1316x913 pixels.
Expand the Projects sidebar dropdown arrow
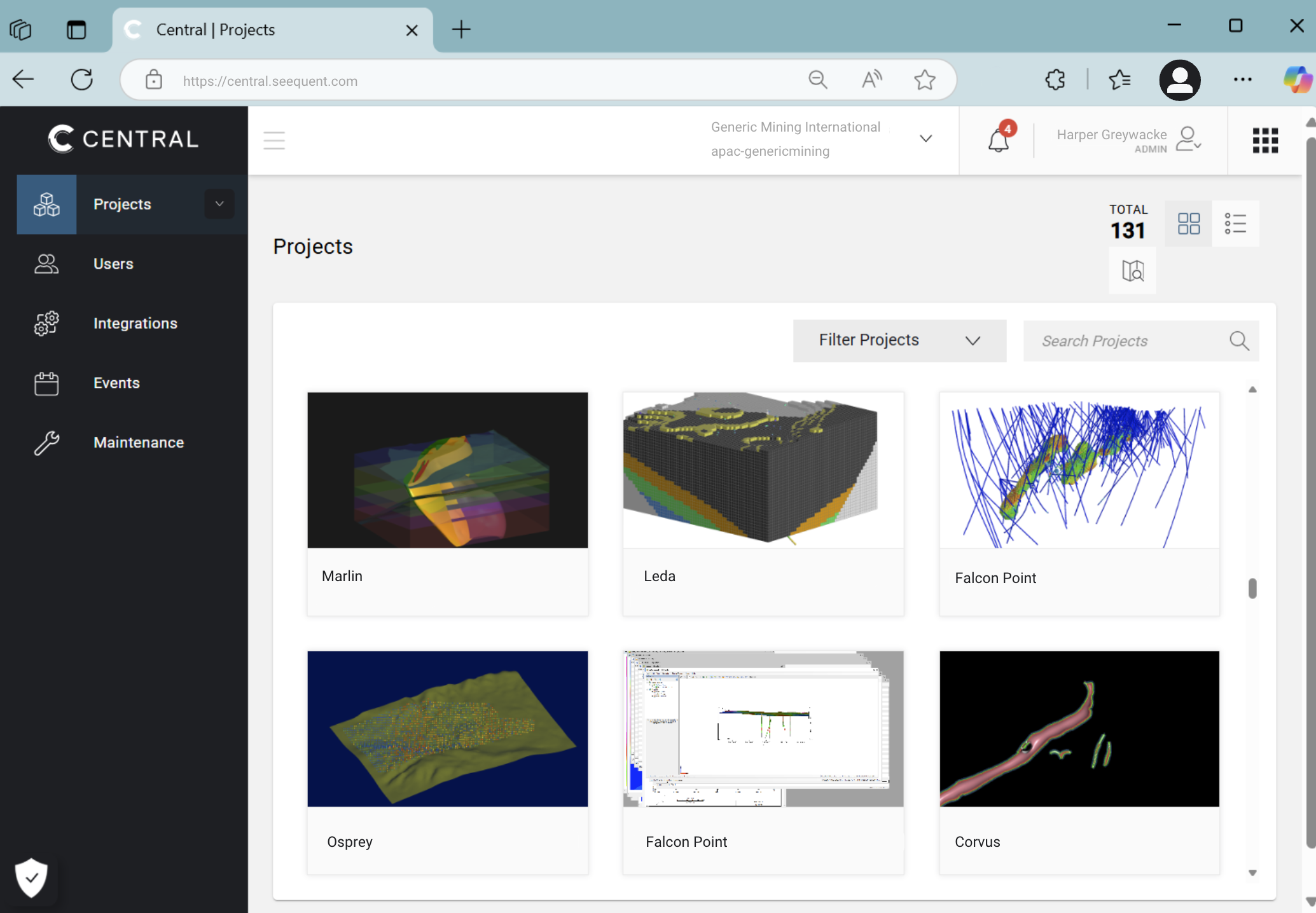point(219,204)
